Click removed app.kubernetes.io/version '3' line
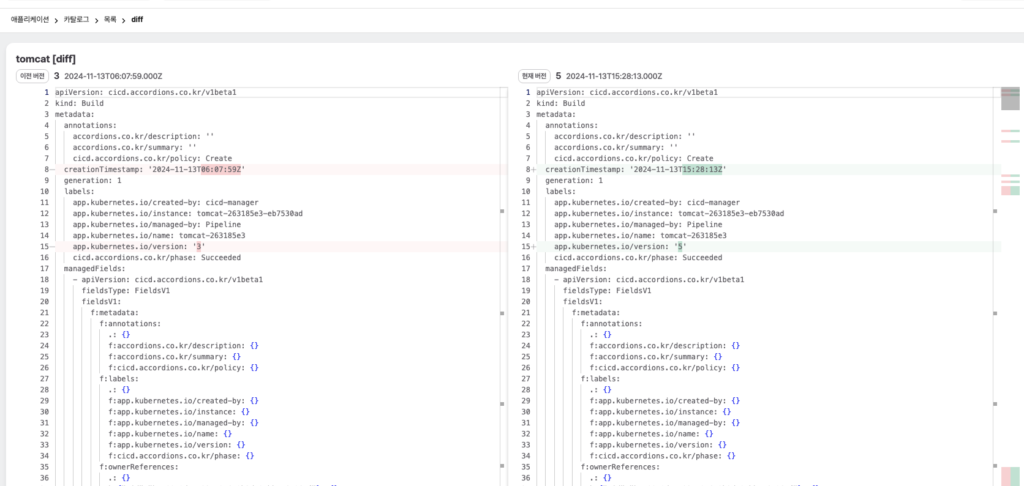This screenshot has height=486, width=1024. [140, 247]
